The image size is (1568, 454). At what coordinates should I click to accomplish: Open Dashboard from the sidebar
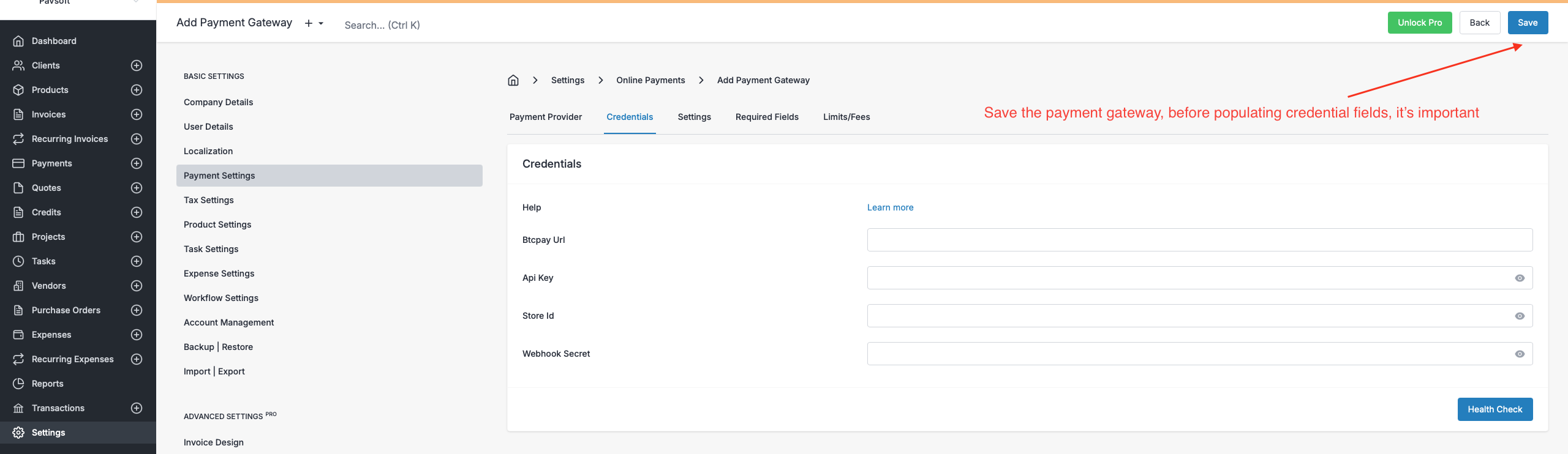pos(54,41)
